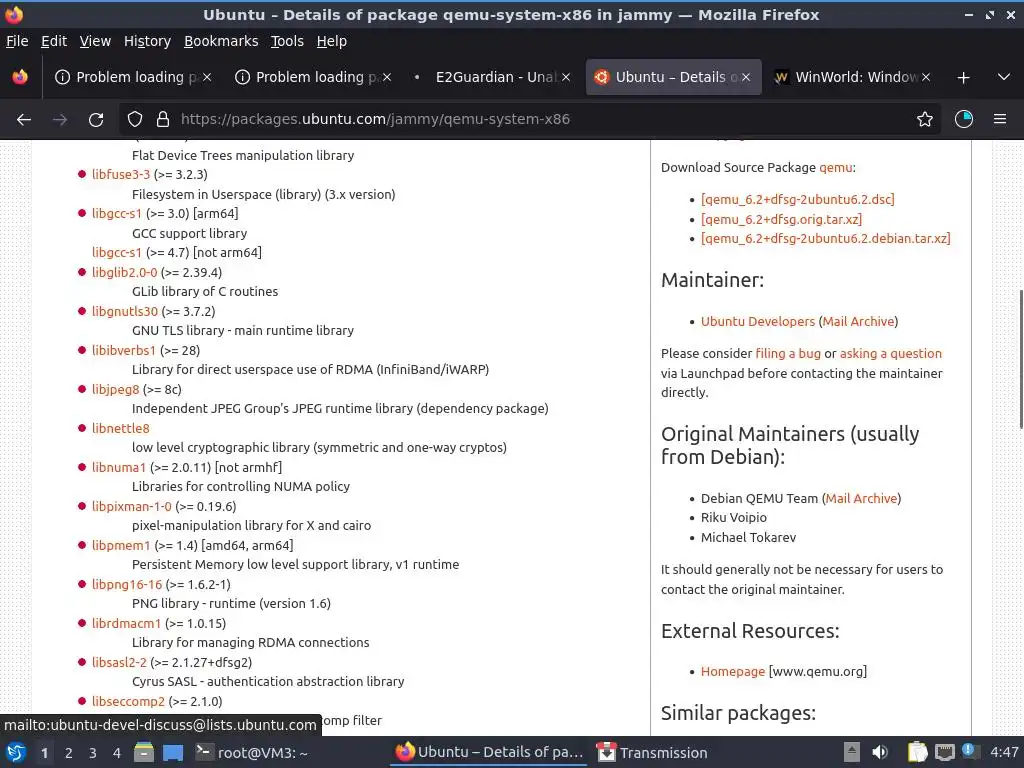Bookmark this page with the star
Screen dimensions: 1024x768
tap(925, 119)
